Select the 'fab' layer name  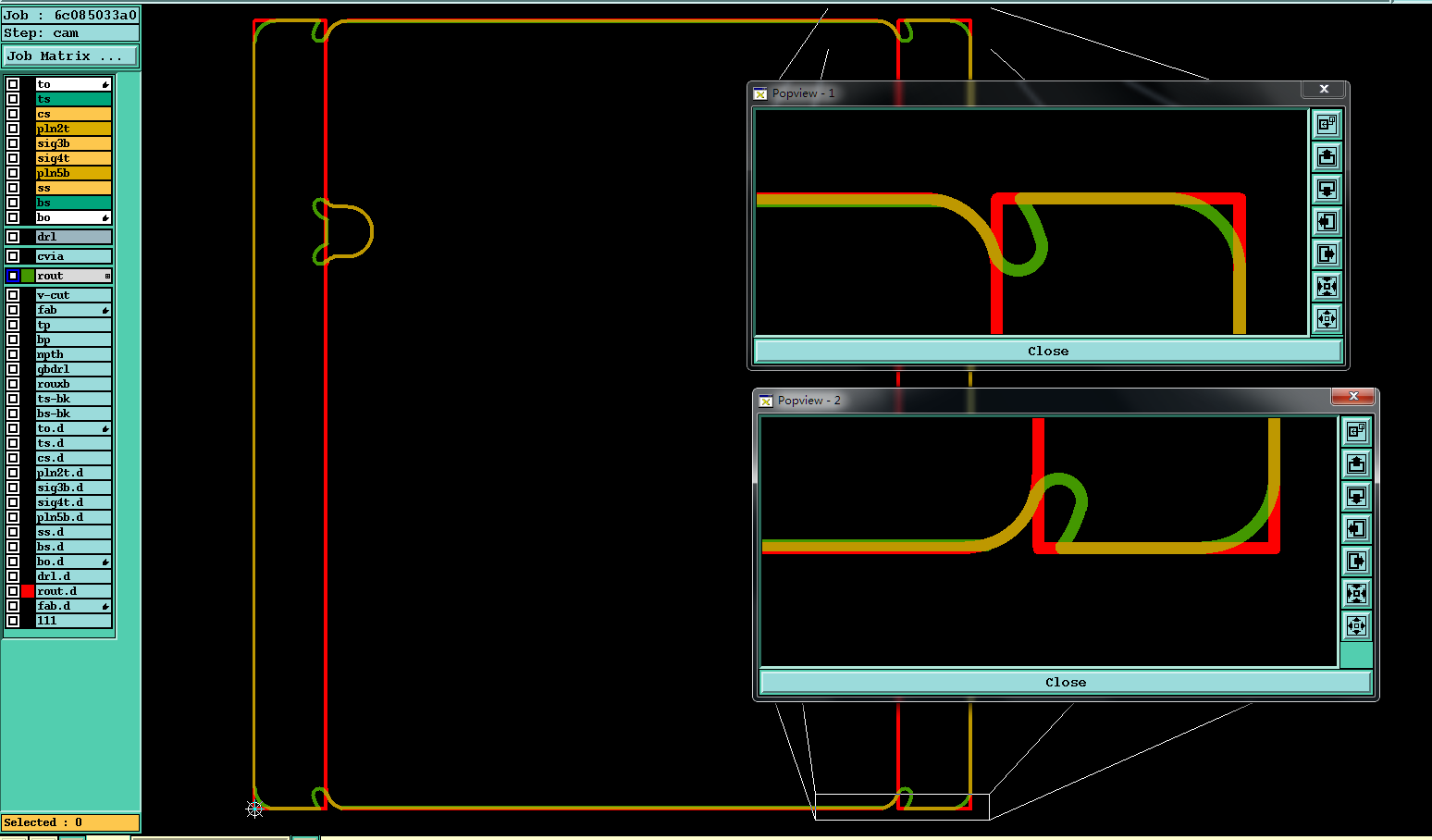point(74,310)
